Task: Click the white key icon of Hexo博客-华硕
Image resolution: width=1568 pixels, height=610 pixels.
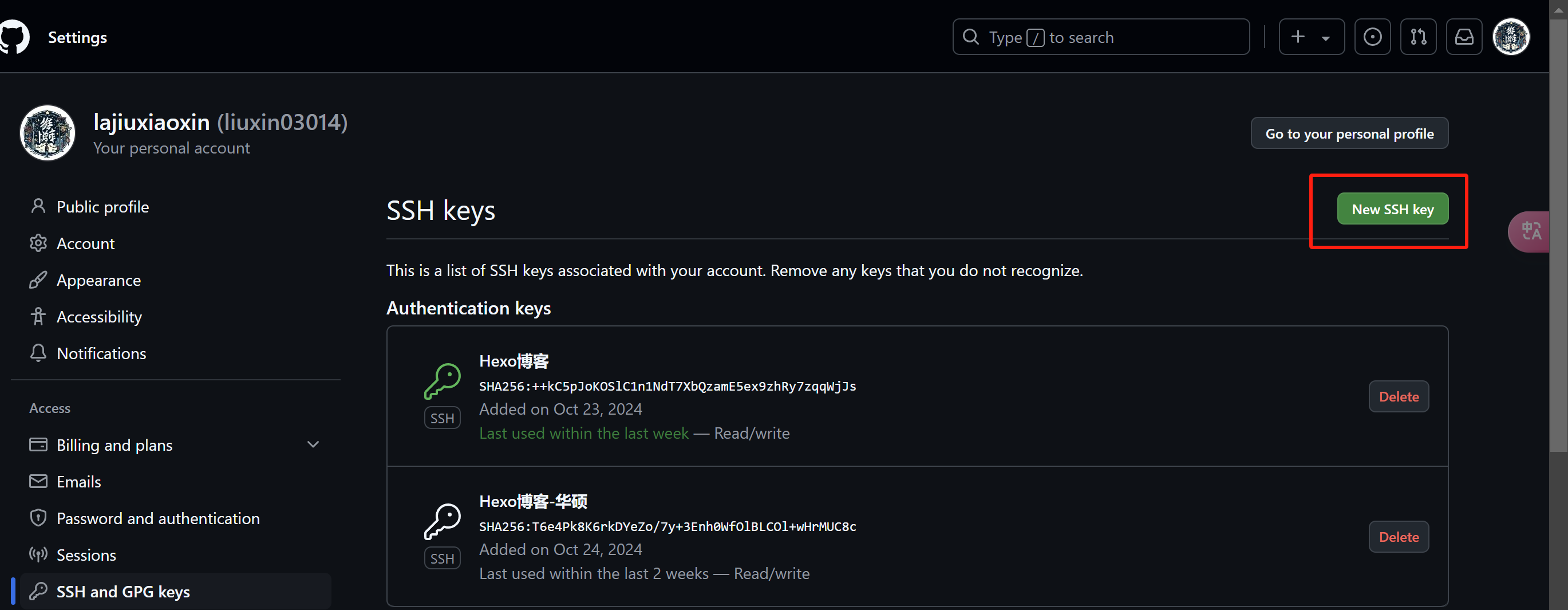Action: tap(443, 522)
